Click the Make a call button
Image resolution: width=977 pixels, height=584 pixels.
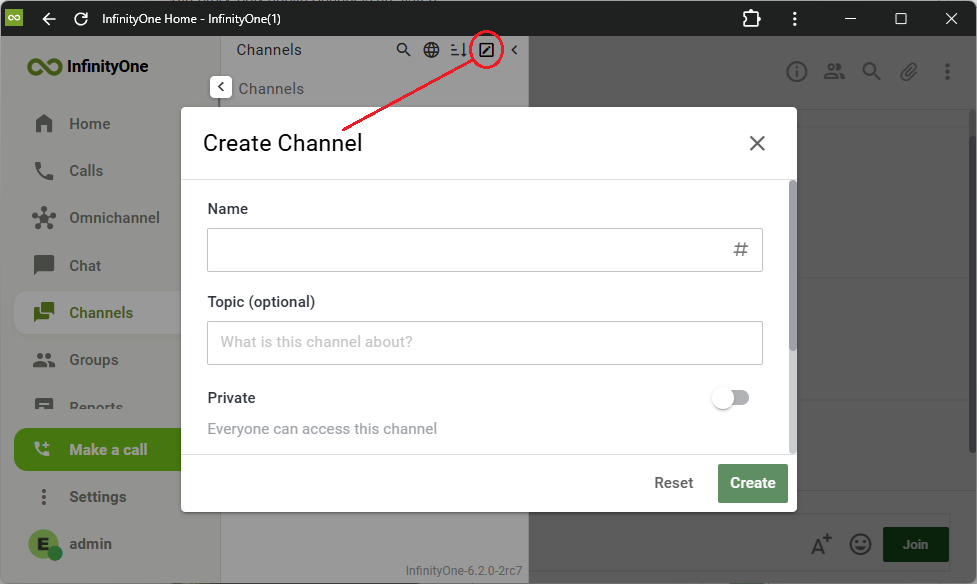click(x=98, y=449)
